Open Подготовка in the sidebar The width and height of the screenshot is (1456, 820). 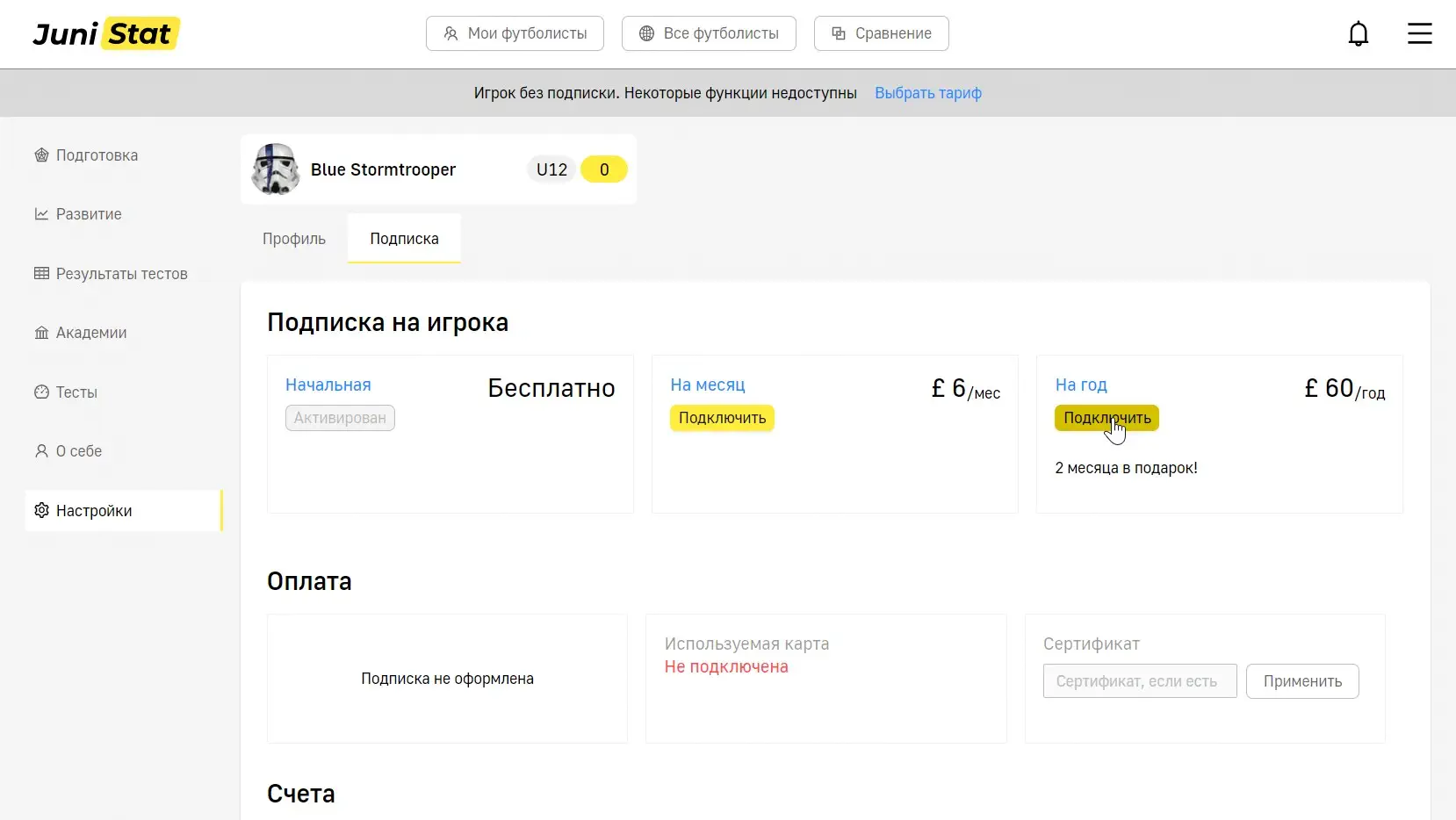tap(97, 155)
